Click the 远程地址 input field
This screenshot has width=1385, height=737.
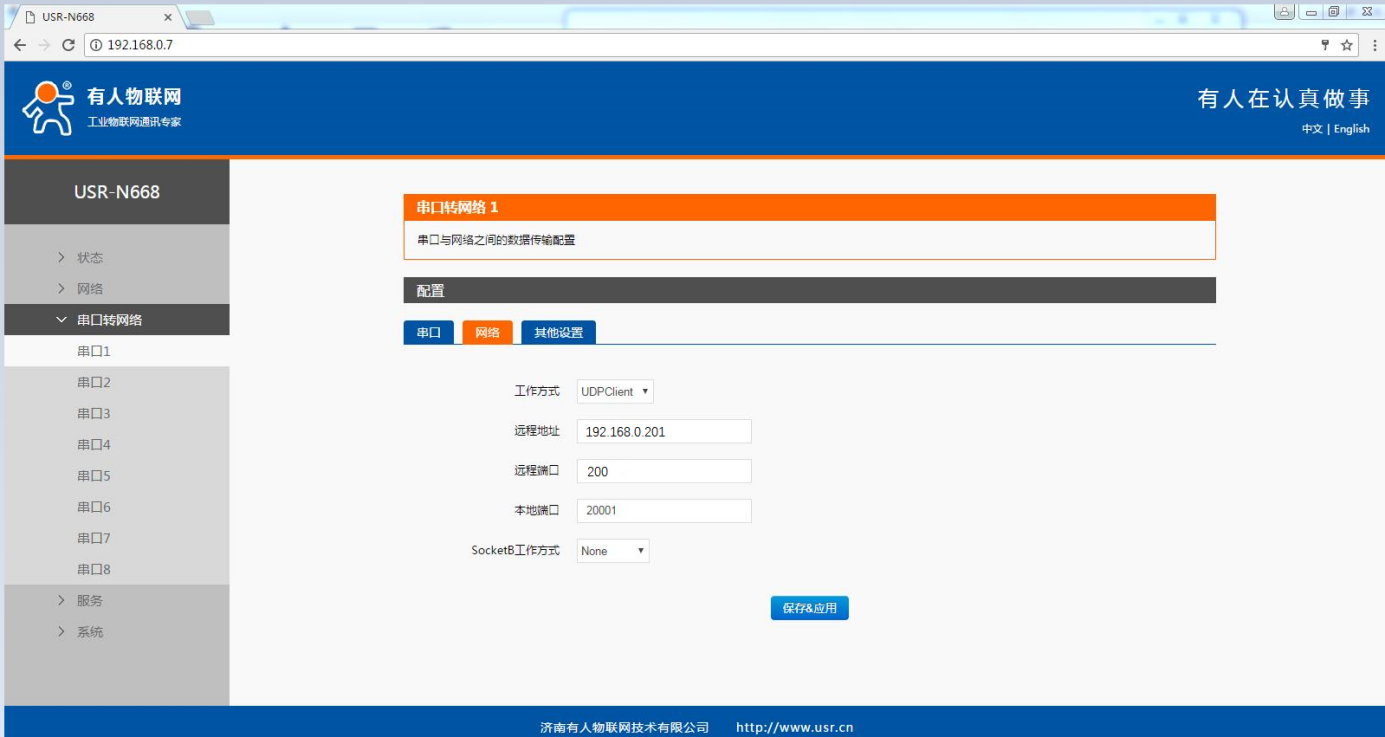664,432
